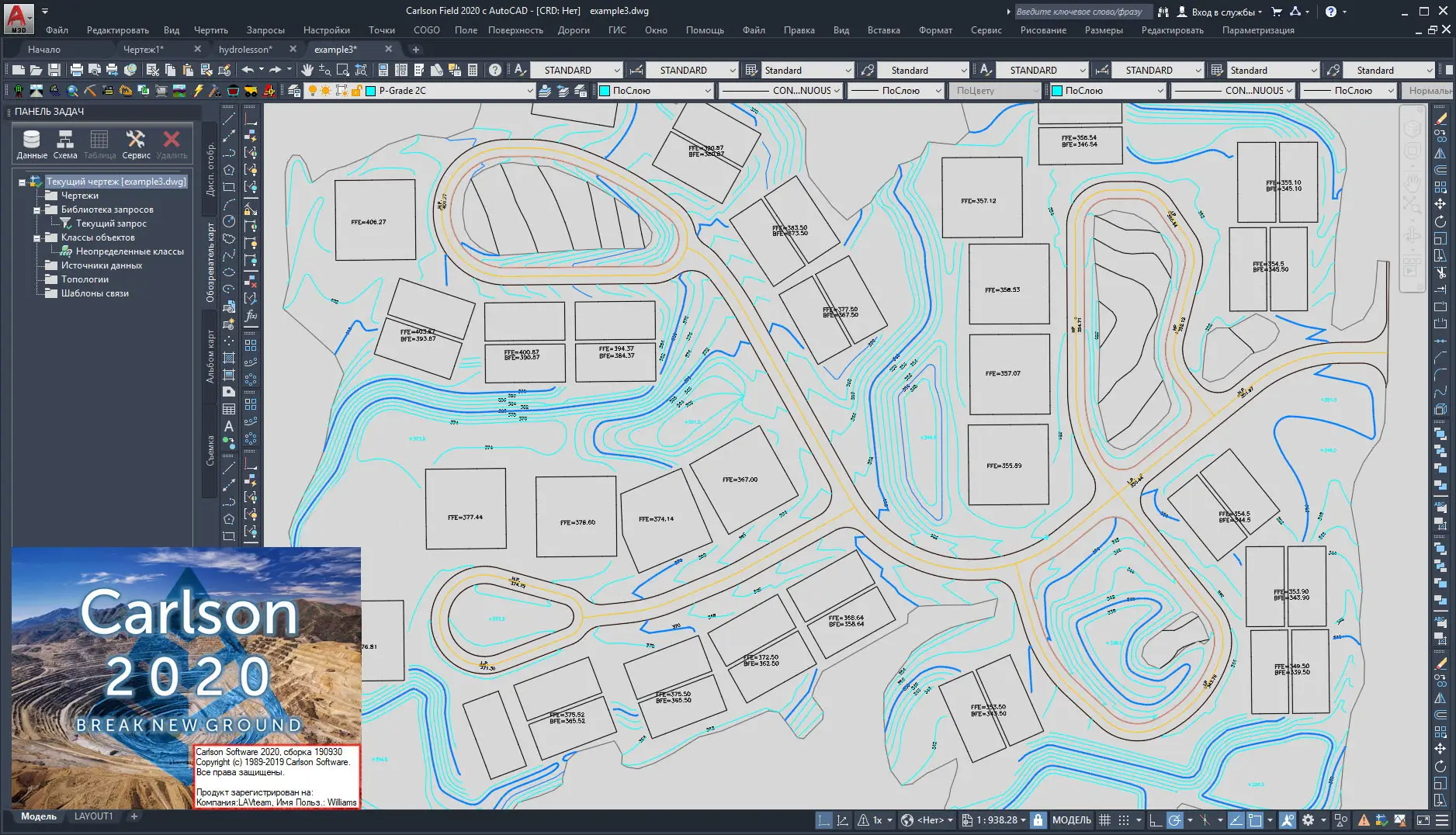
Task: Open the ГИС menu
Action: (617, 30)
